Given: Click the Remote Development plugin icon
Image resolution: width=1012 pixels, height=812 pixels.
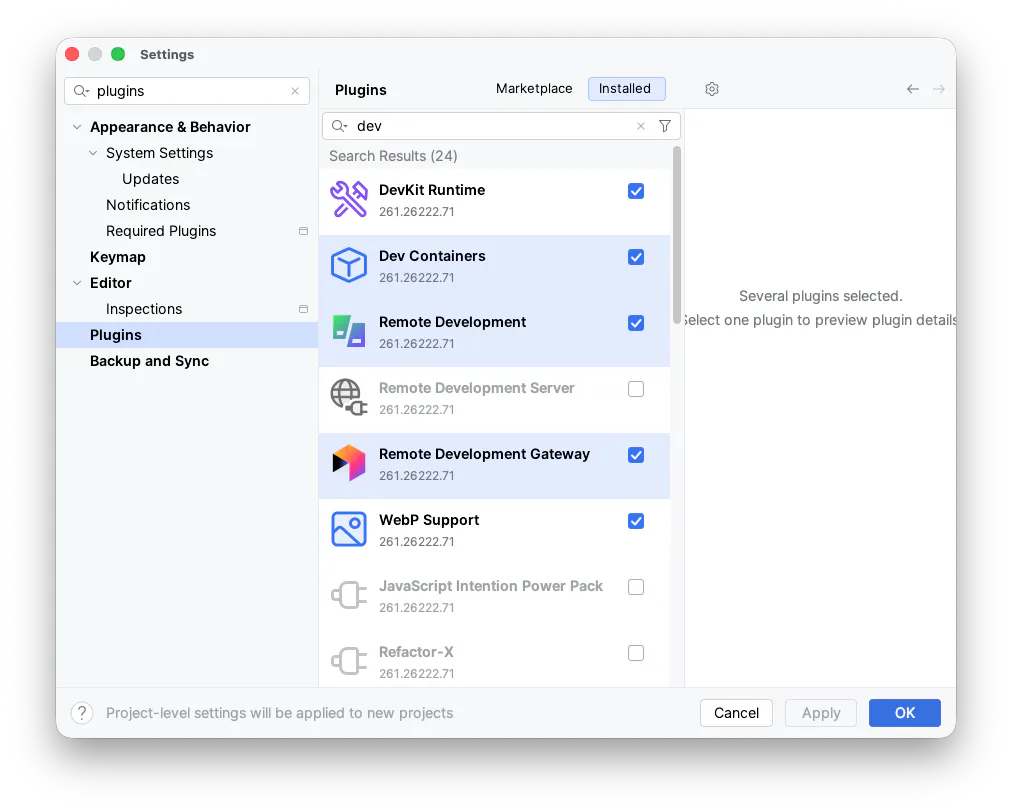Looking at the screenshot, I should [x=349, y=331].
